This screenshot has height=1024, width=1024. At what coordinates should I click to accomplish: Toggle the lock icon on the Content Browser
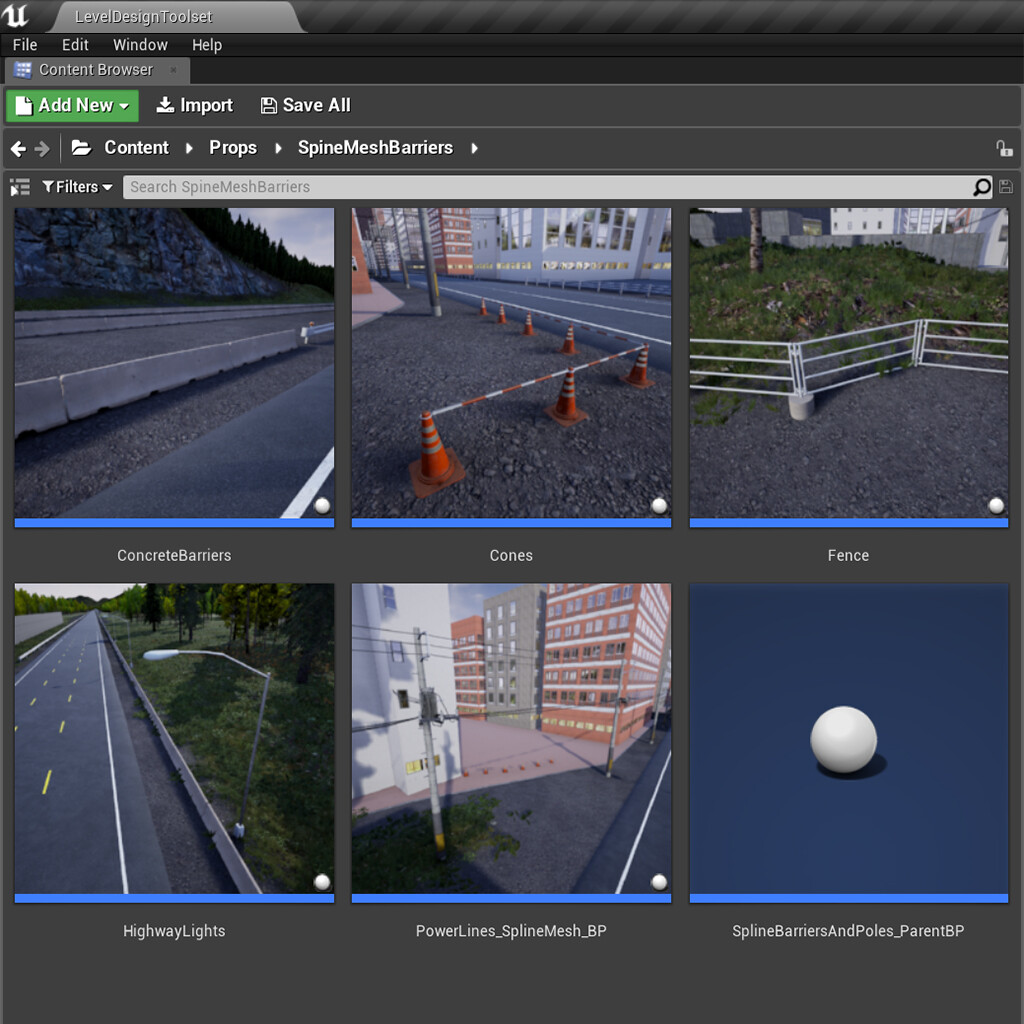1005,148
